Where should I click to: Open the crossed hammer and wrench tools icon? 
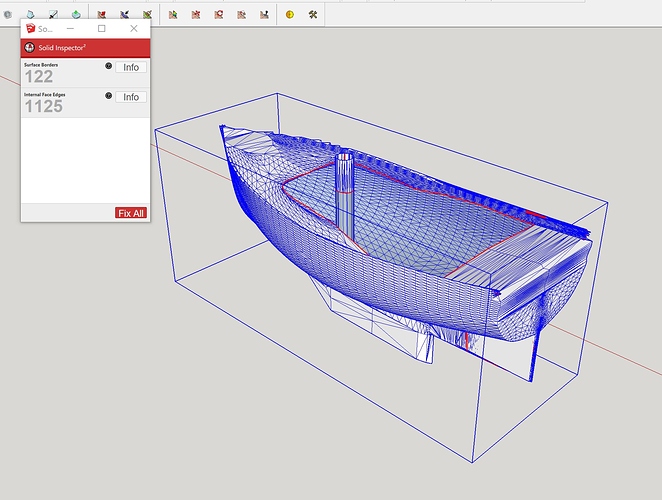pyautogui.click(x=313, y=15)
